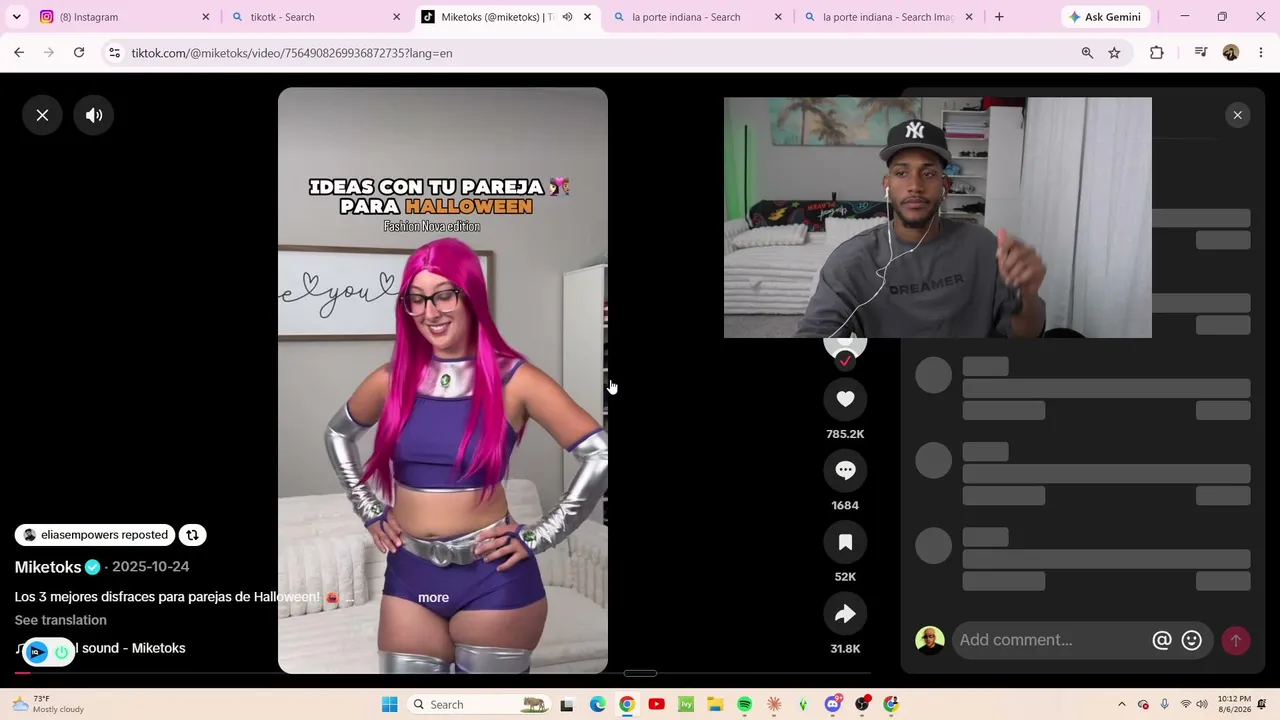Viewport: 1280px width, 720px height.
Task: Bookmark this page with the star
Action: pyautogui.click(x=1114, y=53)
